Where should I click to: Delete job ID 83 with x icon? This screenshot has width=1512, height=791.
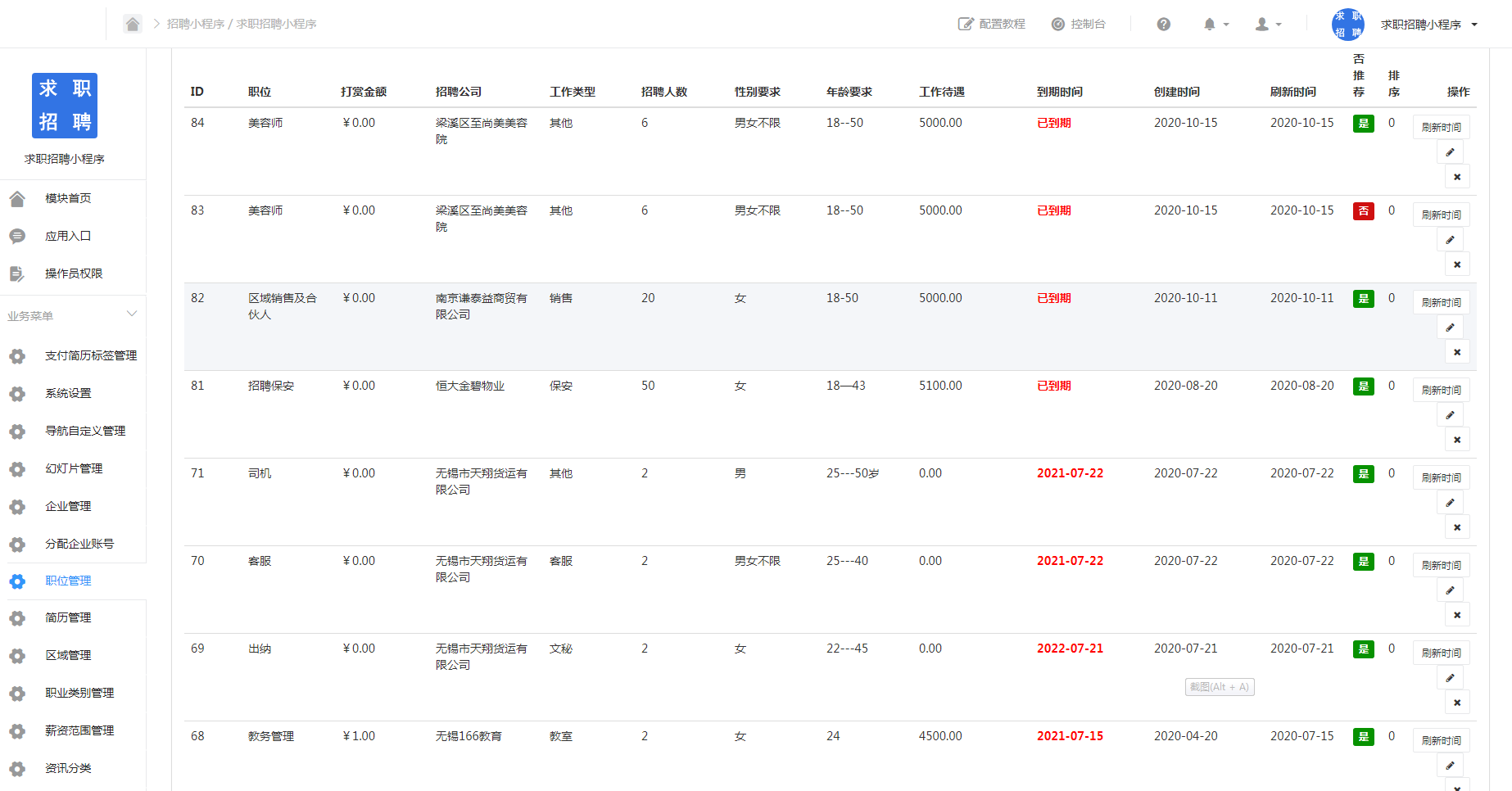[x=1457, y=264]
